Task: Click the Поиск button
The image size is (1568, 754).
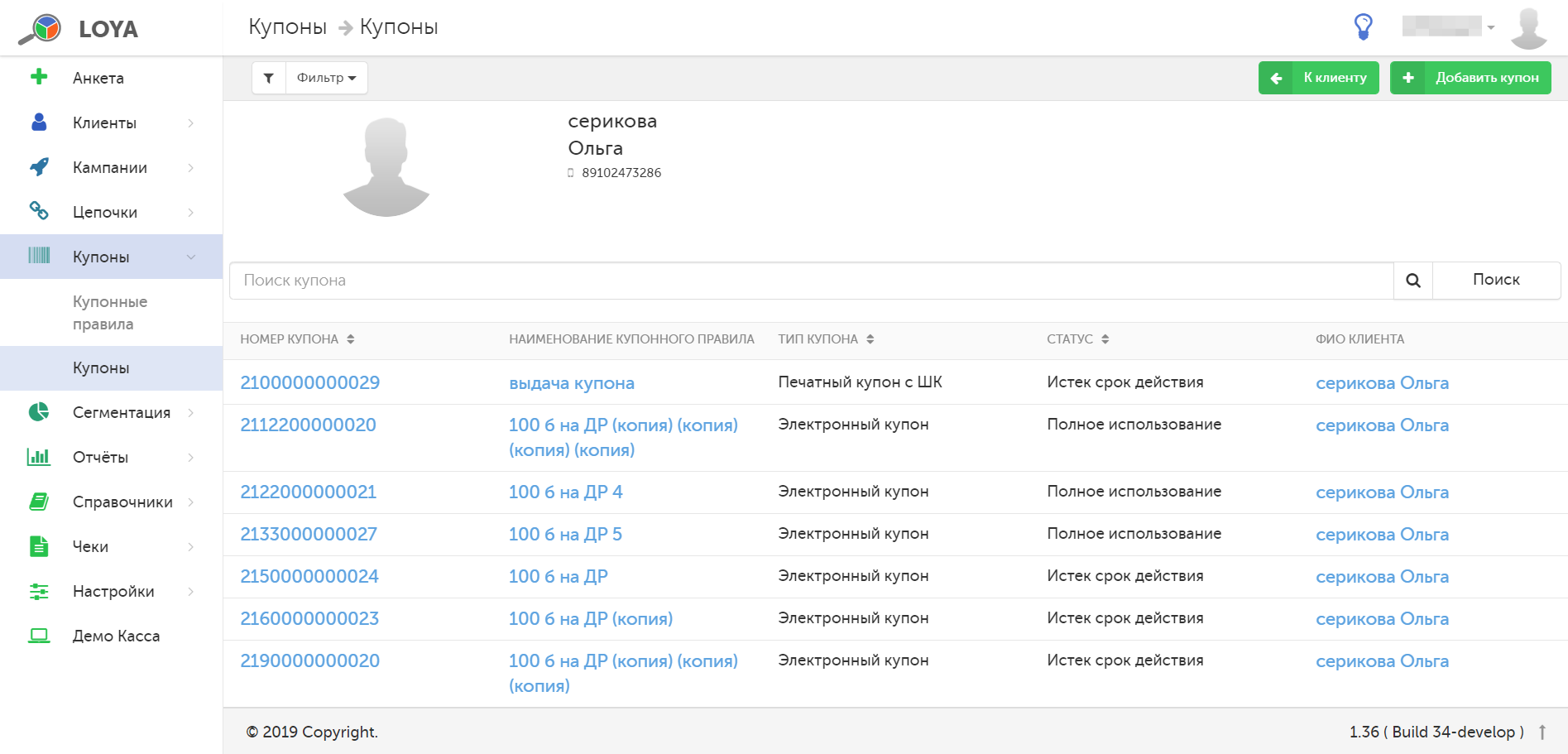Action: tap(1496, 281)
